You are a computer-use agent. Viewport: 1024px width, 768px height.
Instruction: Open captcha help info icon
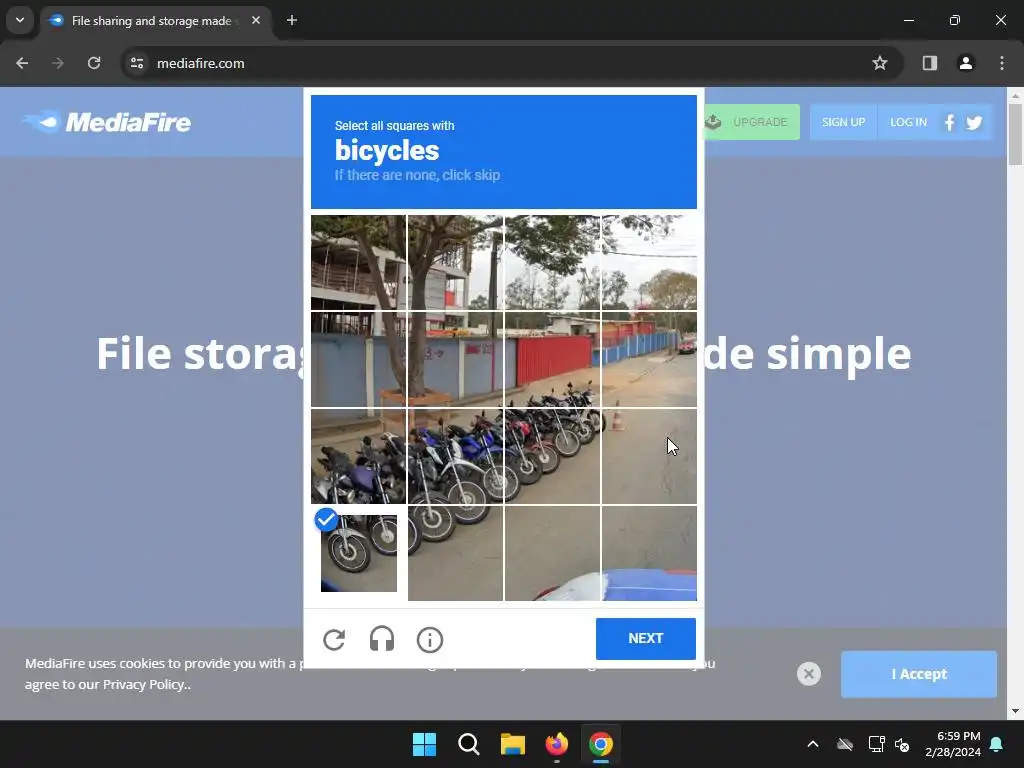click(430, 640)
